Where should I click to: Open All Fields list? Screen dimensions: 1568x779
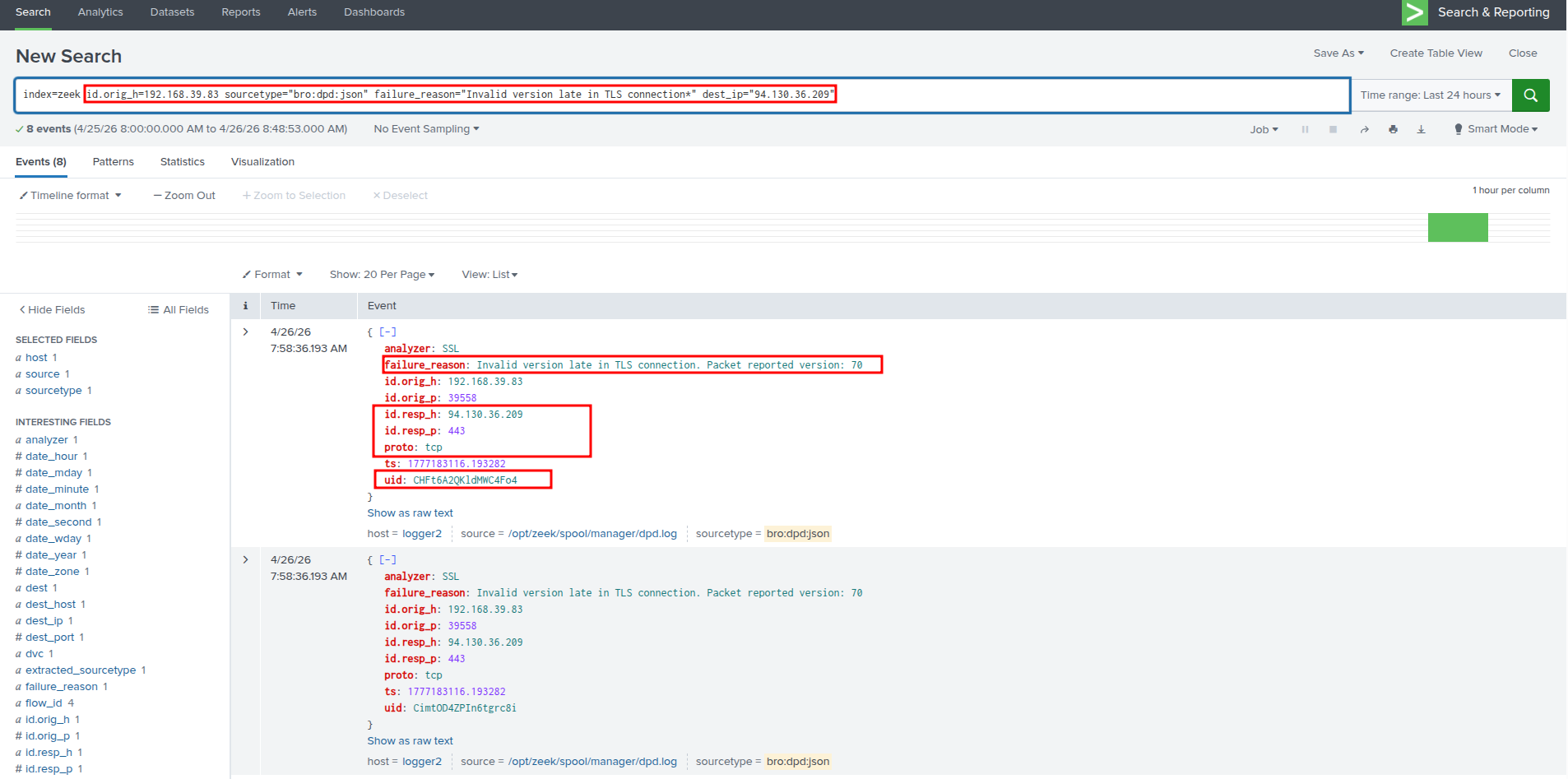tap(179, 310)
